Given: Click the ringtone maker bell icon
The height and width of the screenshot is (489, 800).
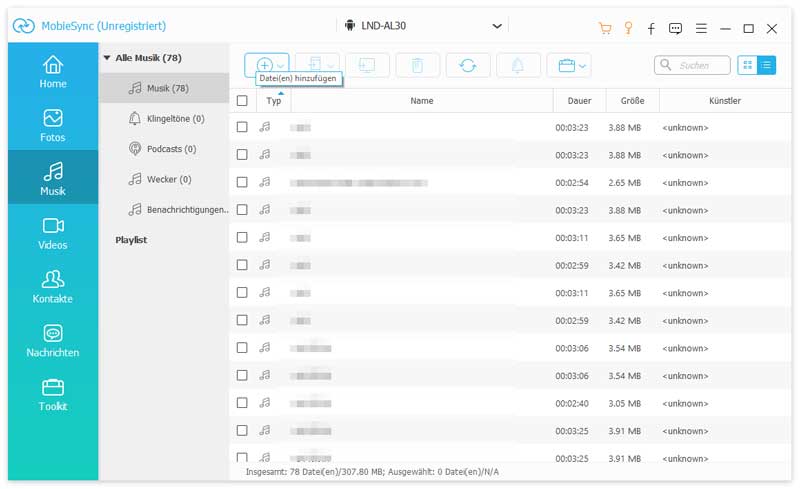Looking at the screenshot, I should click(x=517, y=65).
